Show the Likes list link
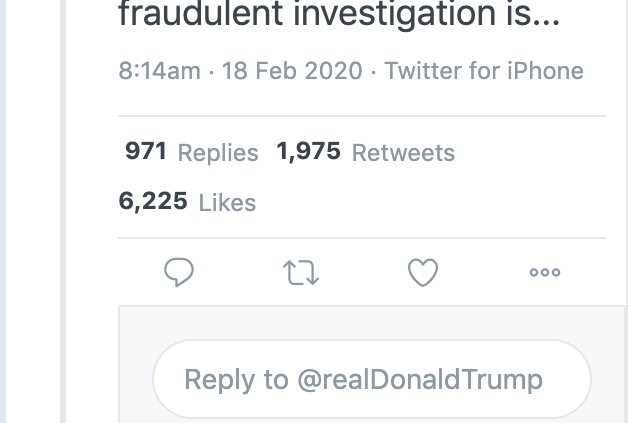The width and height of the screenshot is (628, 423). (227, 203)
